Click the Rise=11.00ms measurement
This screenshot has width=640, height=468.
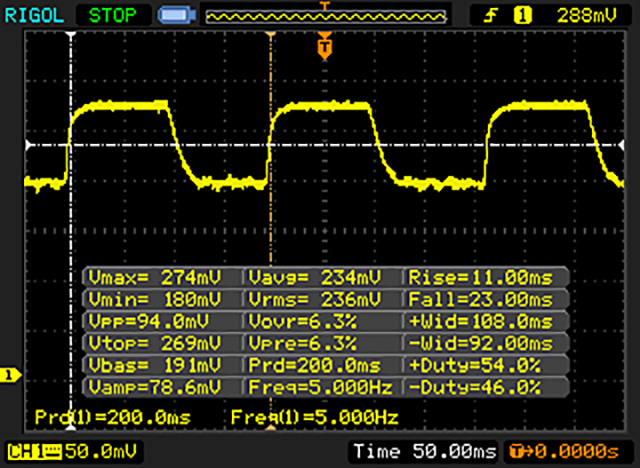point(481,278)
